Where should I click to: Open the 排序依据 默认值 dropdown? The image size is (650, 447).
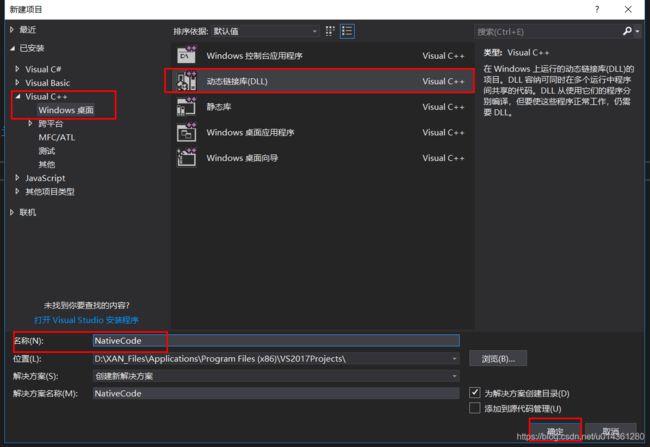click(x=265, y=31)
